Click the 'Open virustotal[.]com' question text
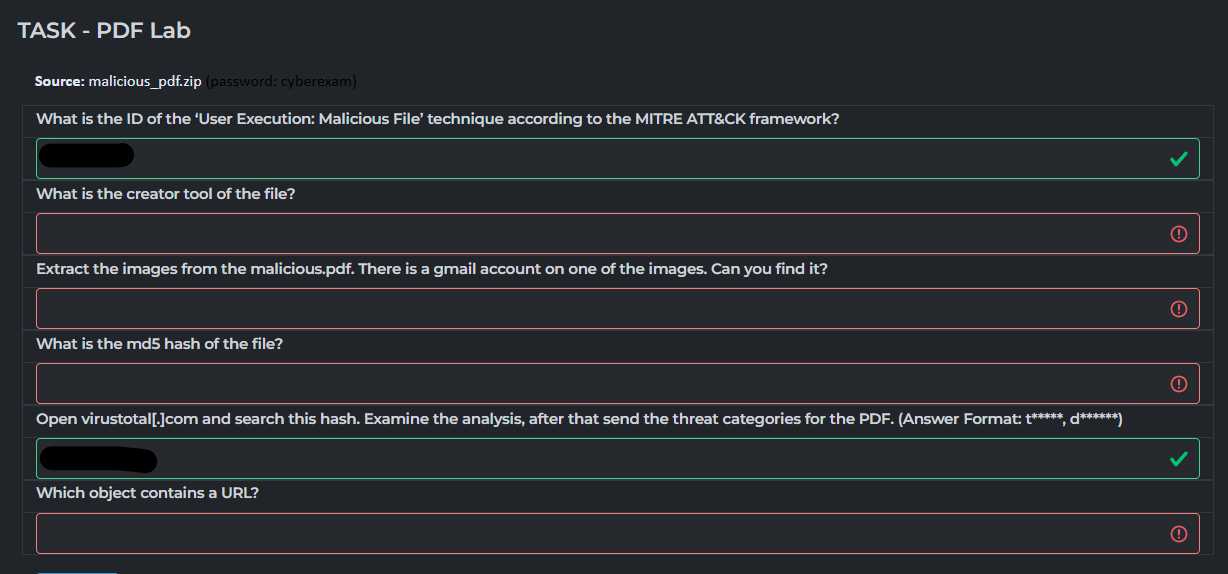The height and width of the screenshot is (574, 1228). pos(579,419)
